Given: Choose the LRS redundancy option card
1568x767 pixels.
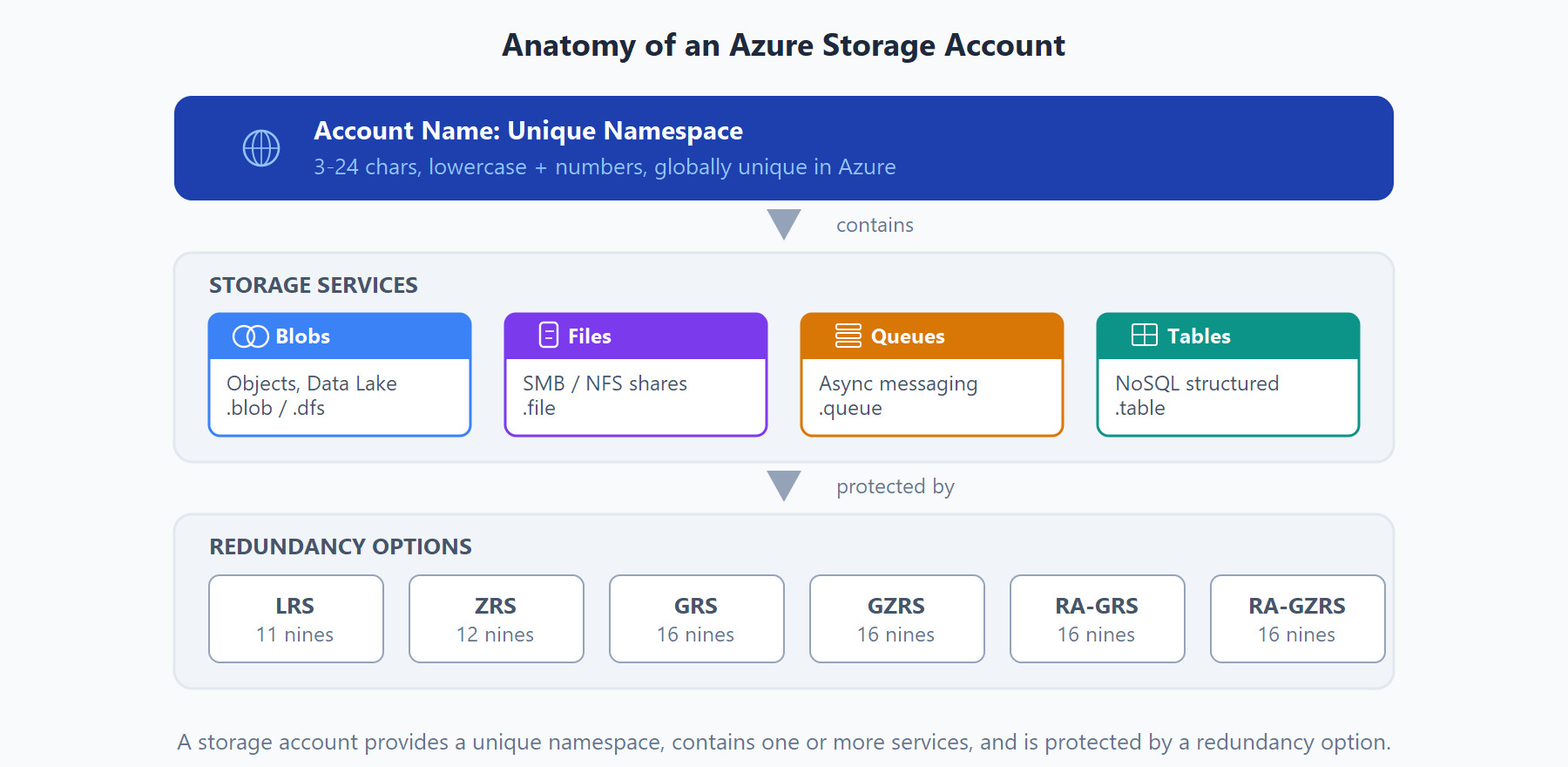Looking at the screenshot, I should click(296, 619).
